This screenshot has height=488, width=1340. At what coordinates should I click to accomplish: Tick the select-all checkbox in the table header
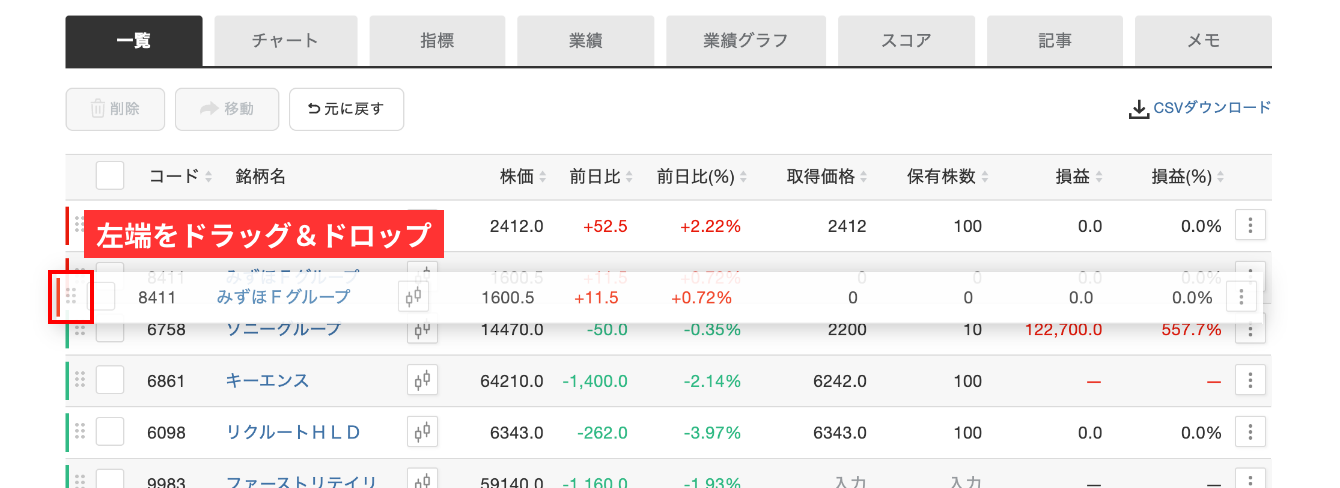coord(110,176)
